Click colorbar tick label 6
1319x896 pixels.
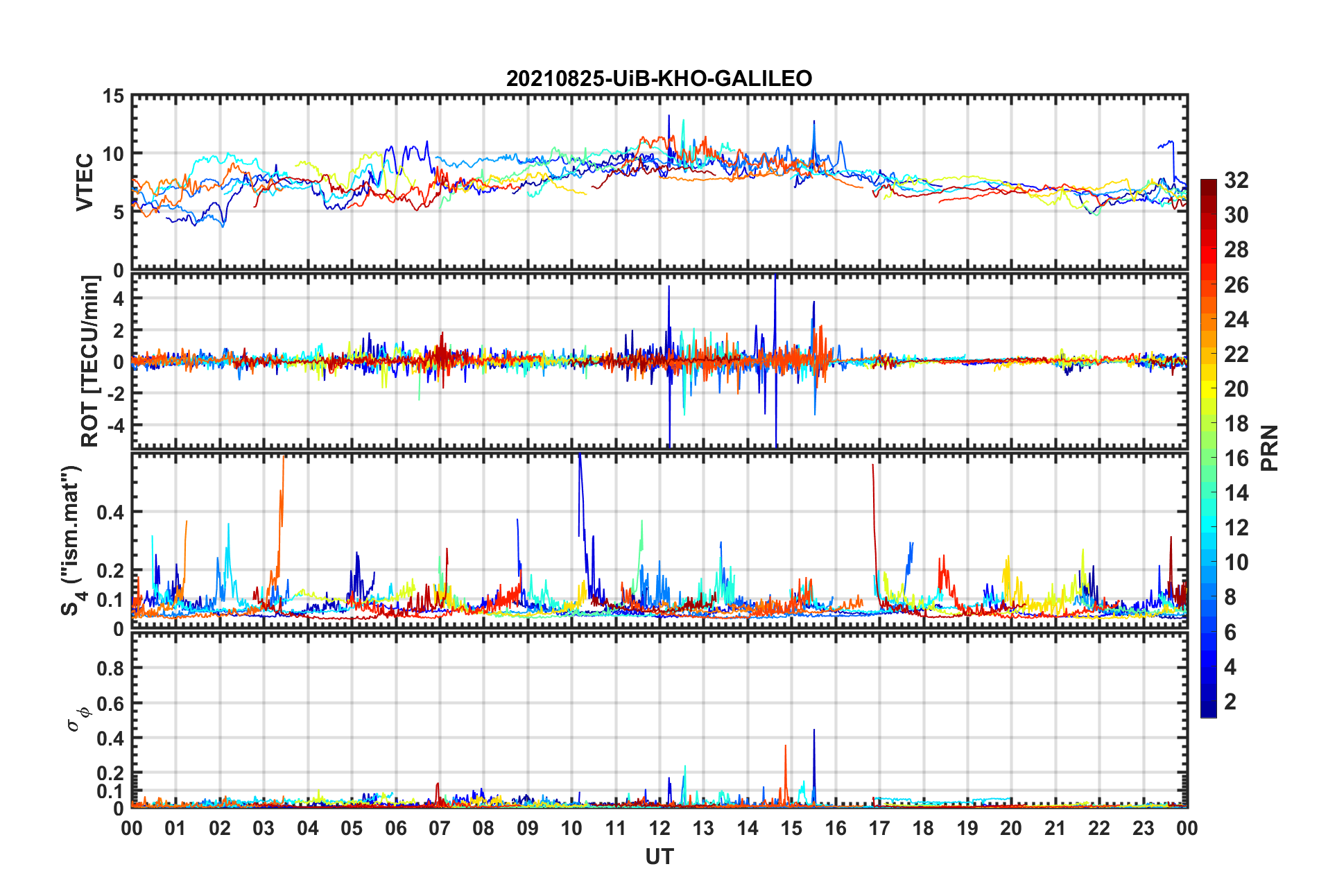click(1230, 632)
